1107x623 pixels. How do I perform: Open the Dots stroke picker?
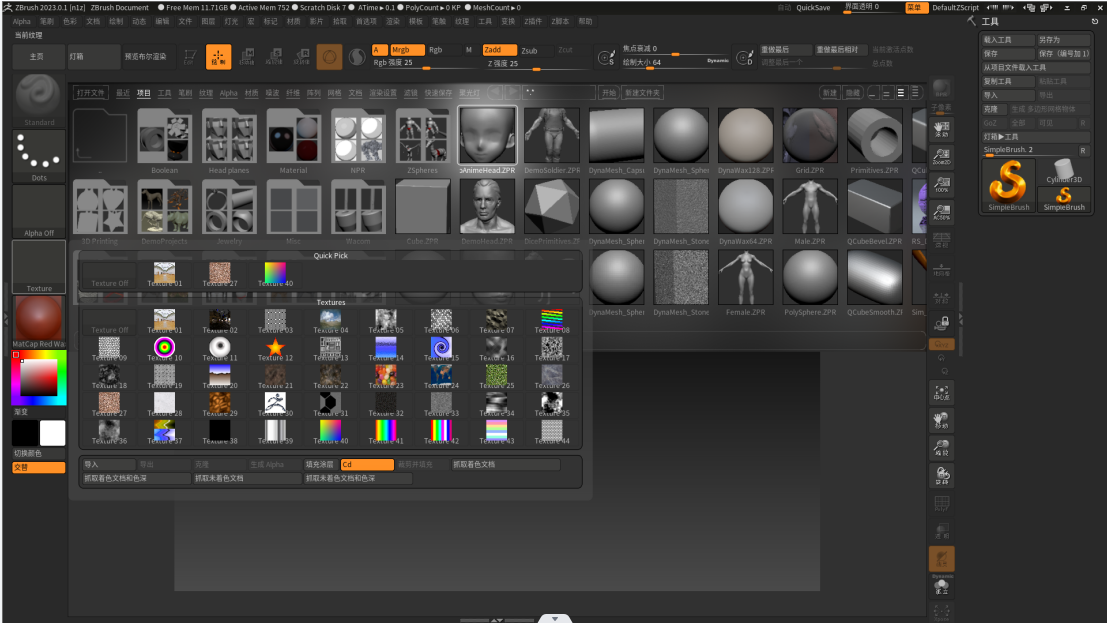coord(39,156)
